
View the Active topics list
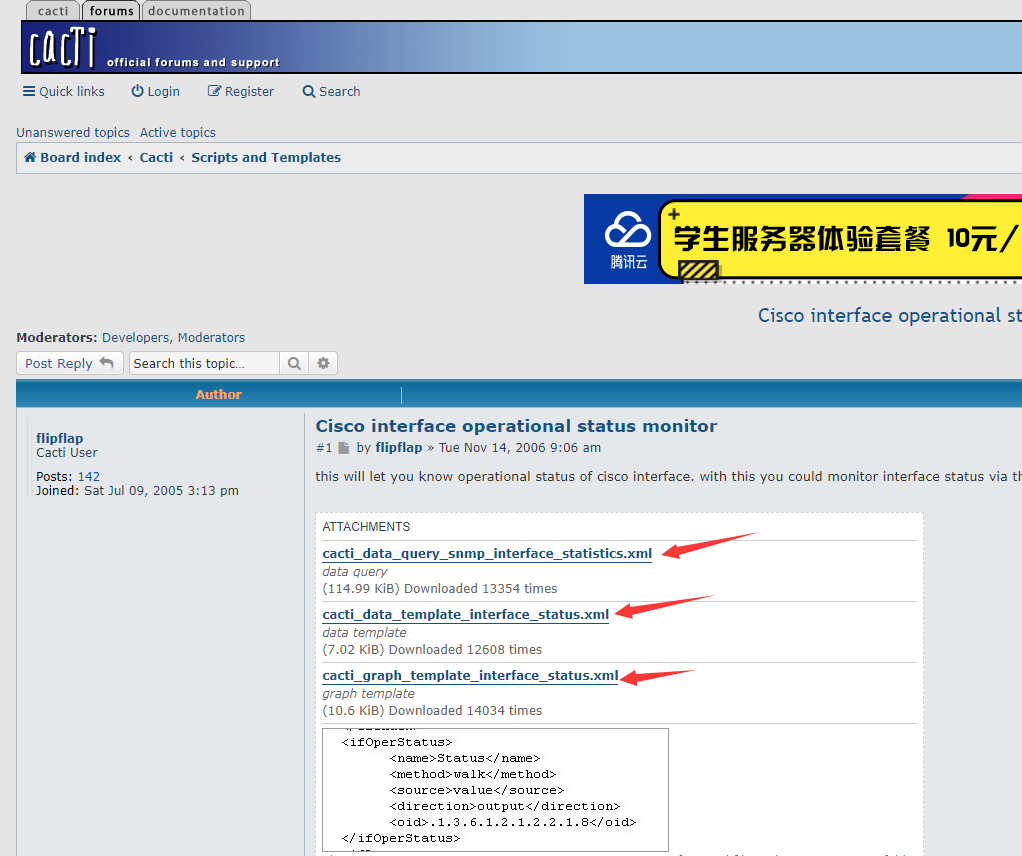tap(177, 132)
